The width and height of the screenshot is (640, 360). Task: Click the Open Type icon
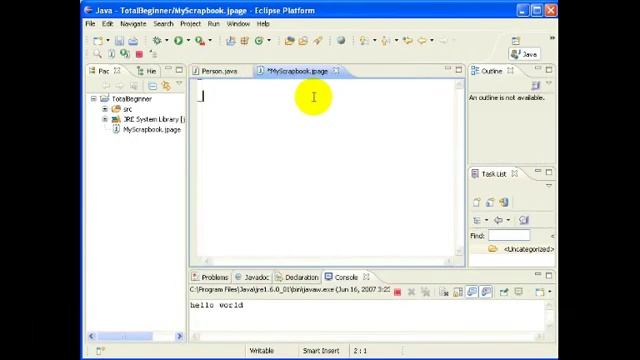(289, 40)
